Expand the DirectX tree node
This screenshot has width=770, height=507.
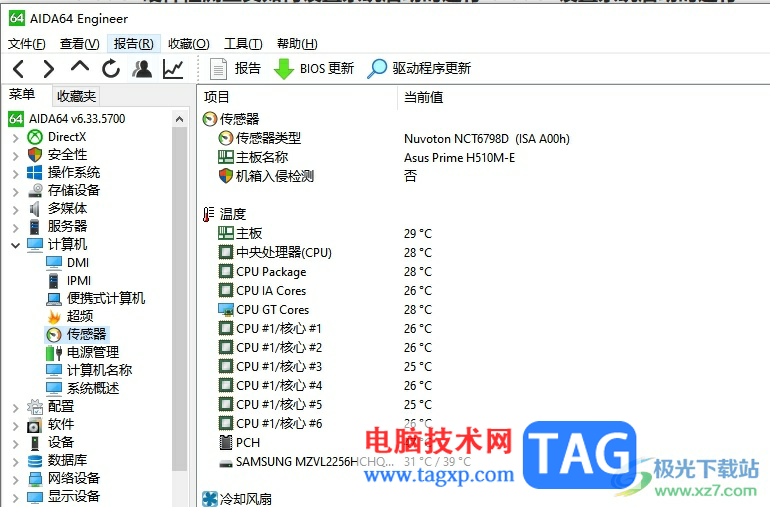point(15,138)
